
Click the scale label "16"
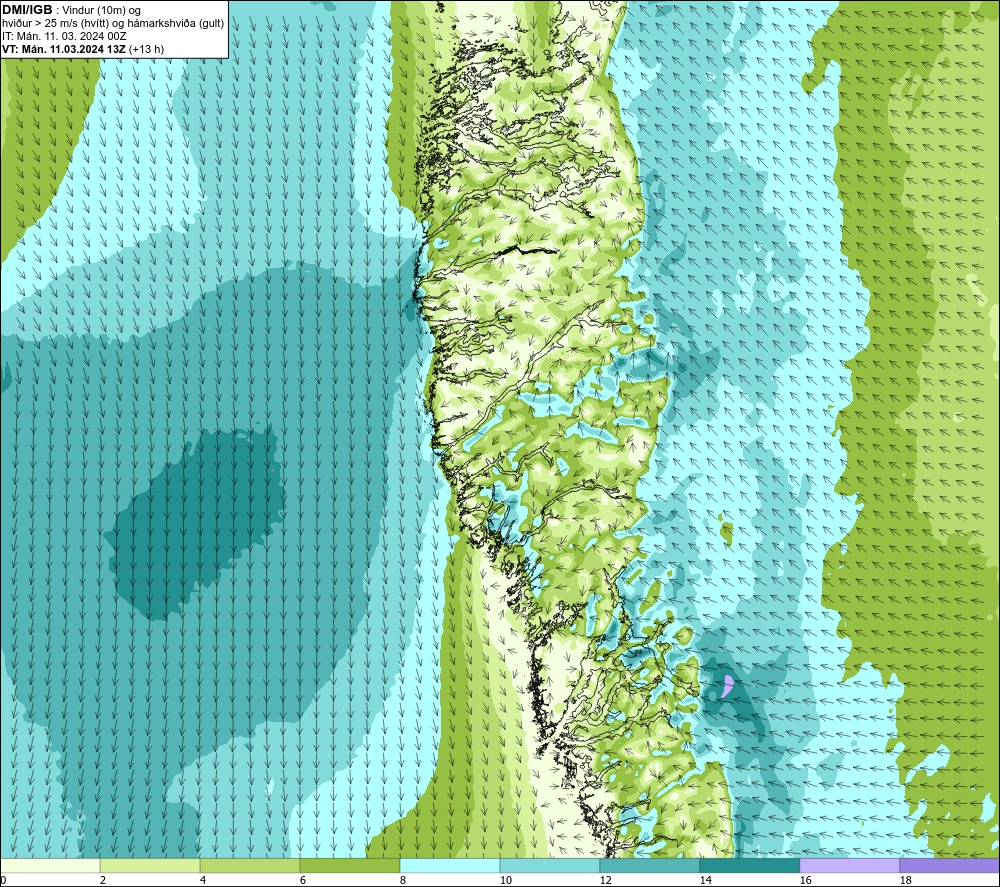pyautogui.click(x=805, y=881)
